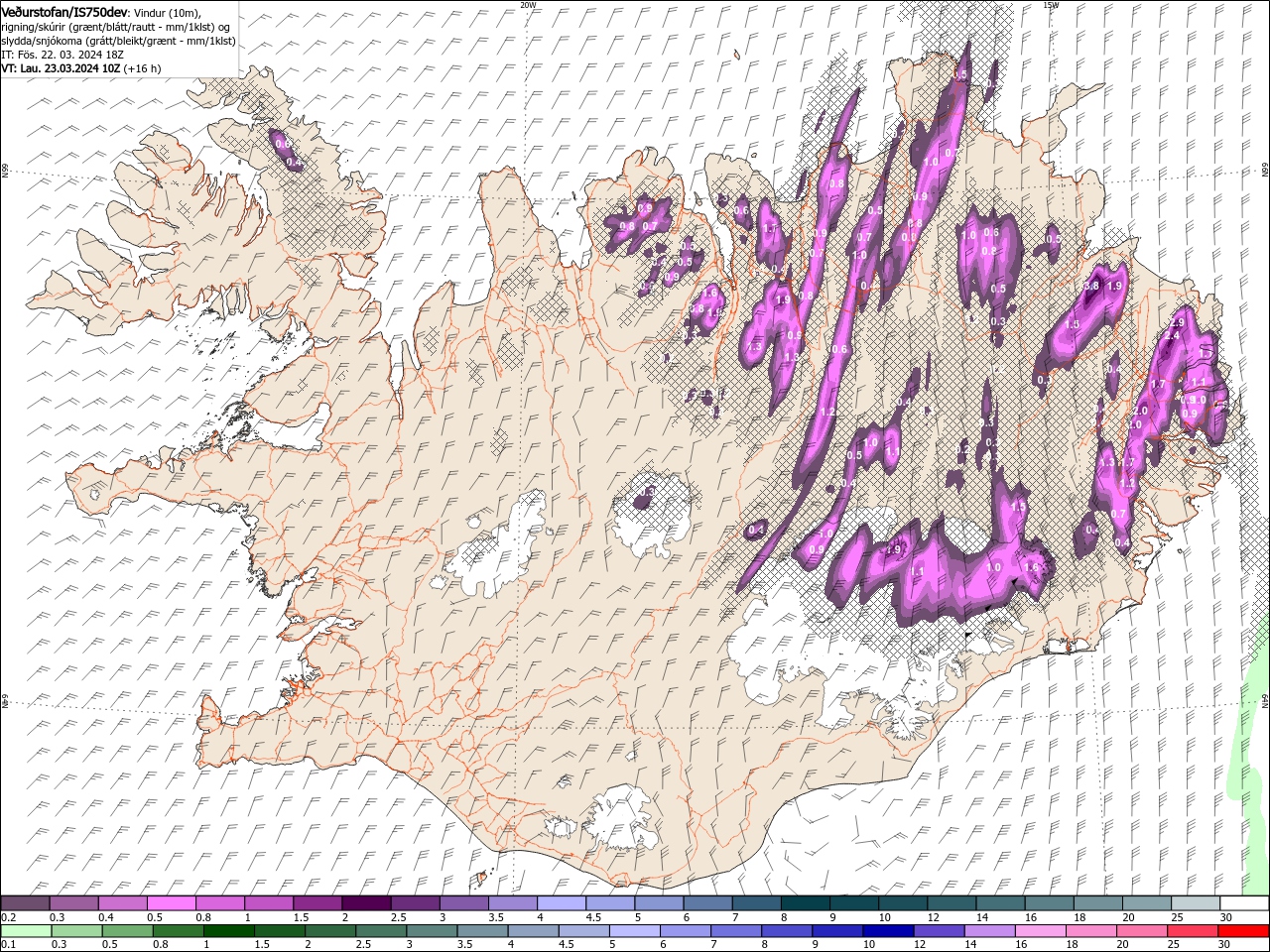Pick the dusky purple swatch labeled 0.2
The width and height of the screenshot is (1270, 952).
pyautogui.click(x=25, y=903)
